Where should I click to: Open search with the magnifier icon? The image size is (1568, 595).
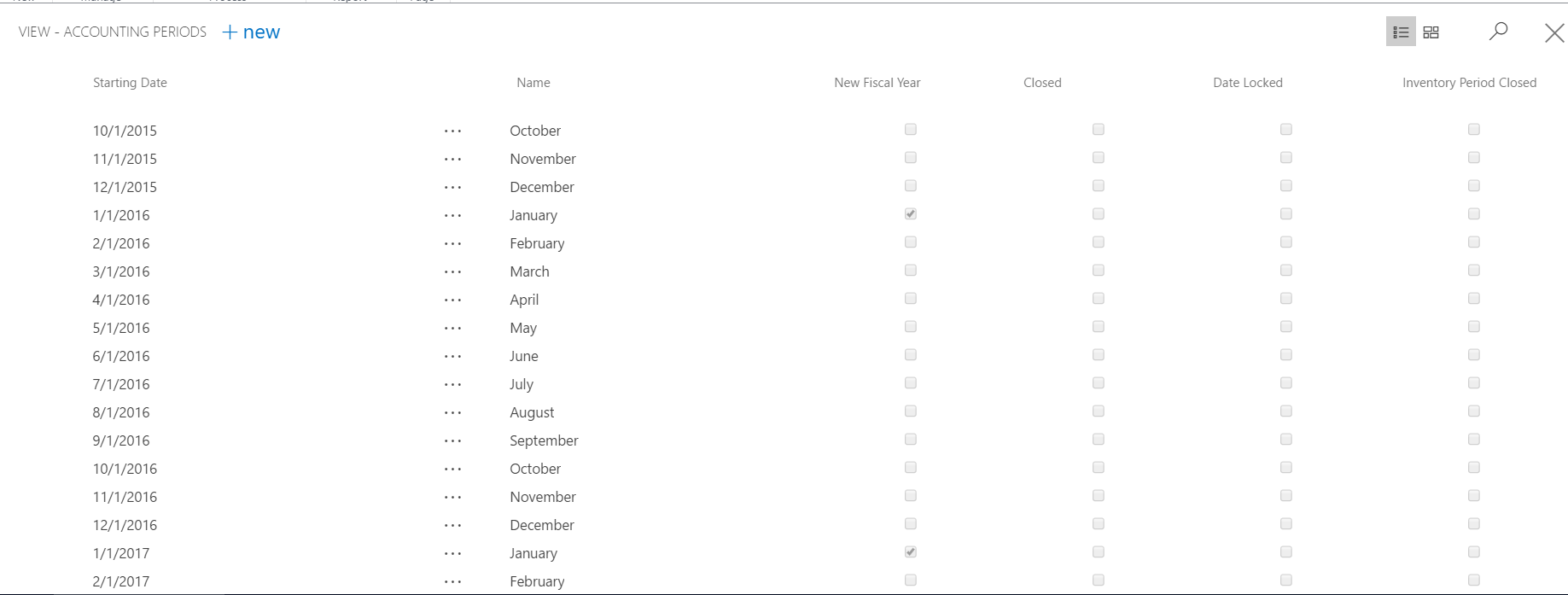pos(1498,32)
